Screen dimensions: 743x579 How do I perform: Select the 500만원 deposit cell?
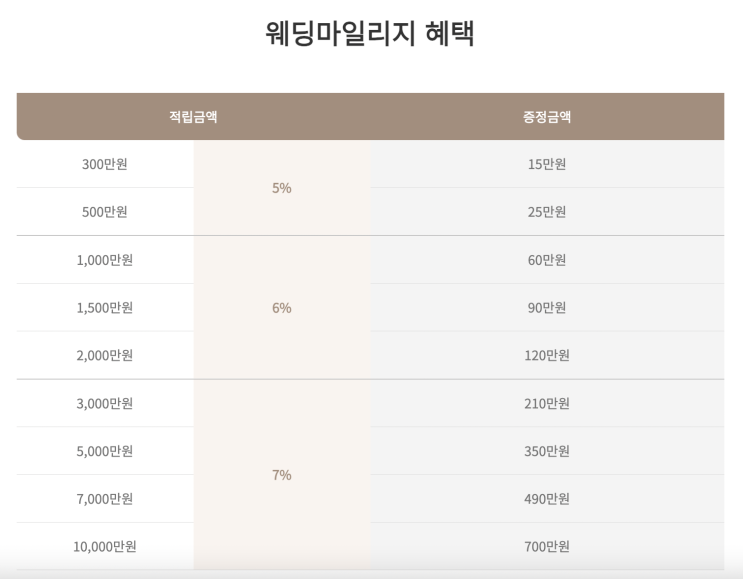click(104, 212)
